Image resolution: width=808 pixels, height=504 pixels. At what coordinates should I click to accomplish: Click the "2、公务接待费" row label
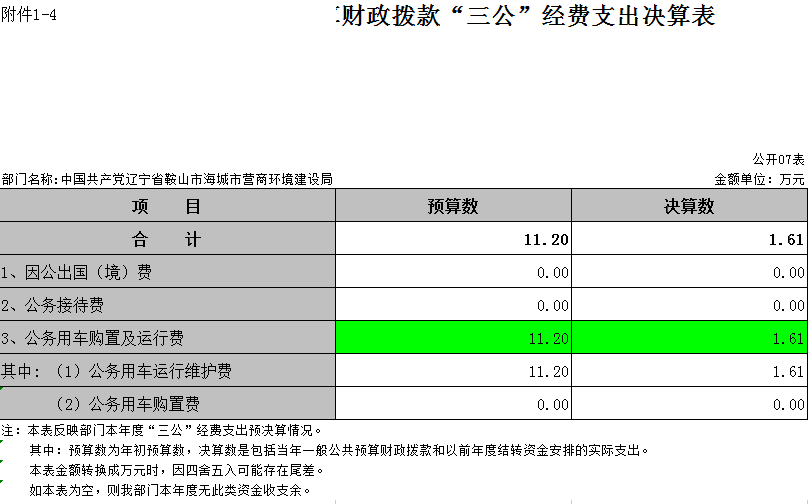tap(167, 305)
